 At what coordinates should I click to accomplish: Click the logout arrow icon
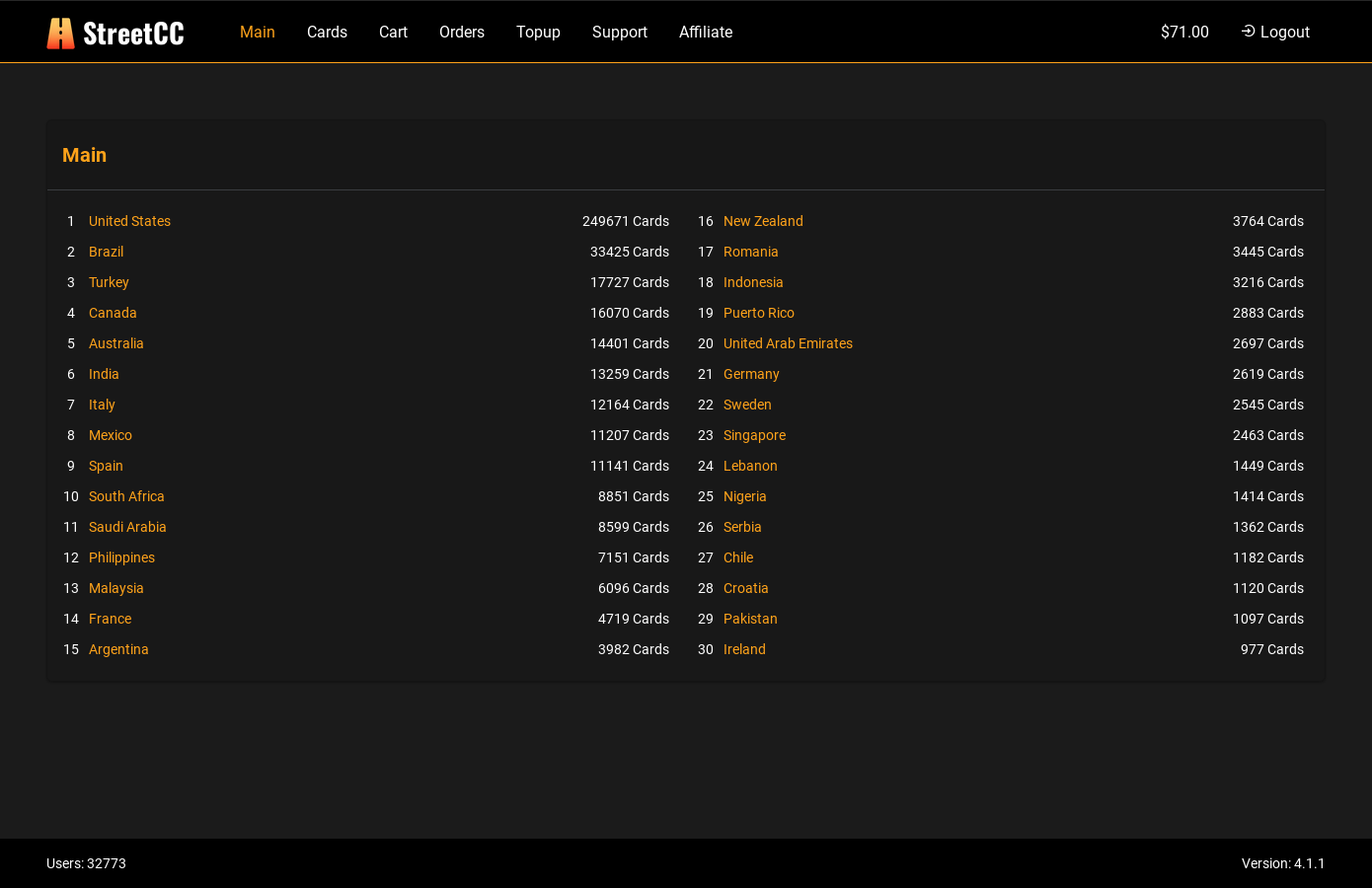tap(1248, 32)
